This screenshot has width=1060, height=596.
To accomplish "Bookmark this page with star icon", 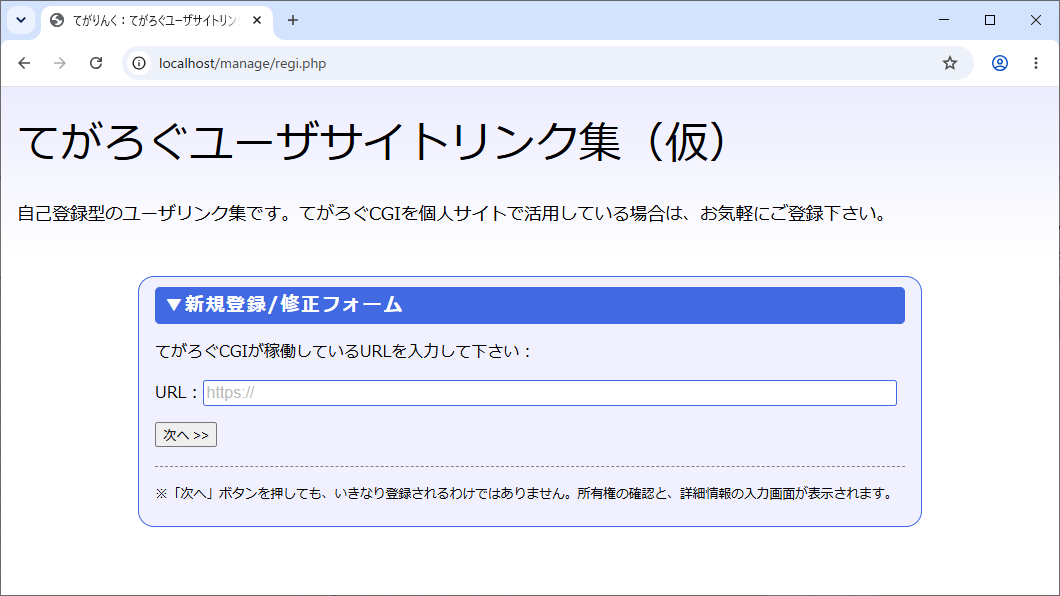I will pos(950,63).
